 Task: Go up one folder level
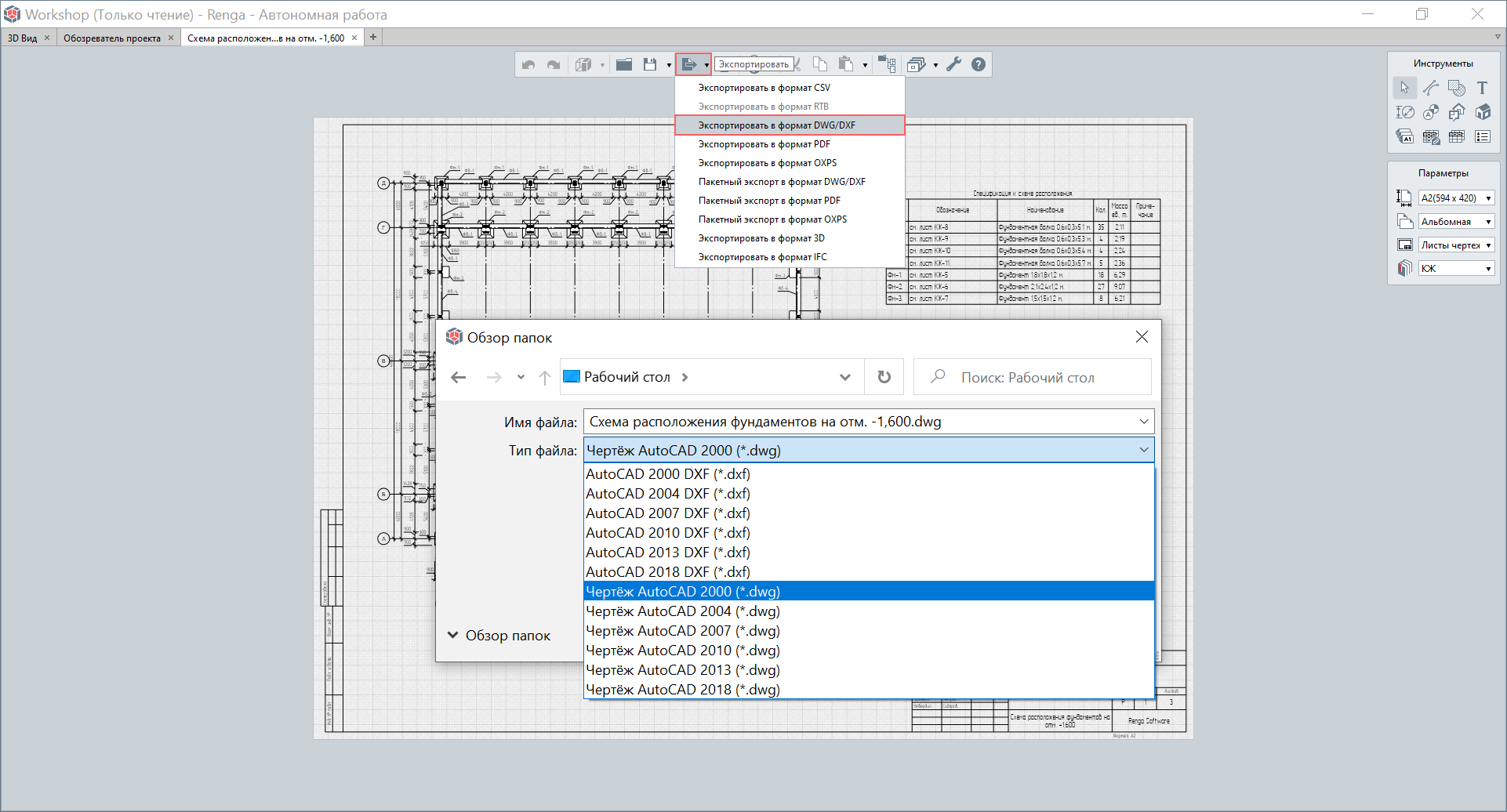[x=545, y=378]
